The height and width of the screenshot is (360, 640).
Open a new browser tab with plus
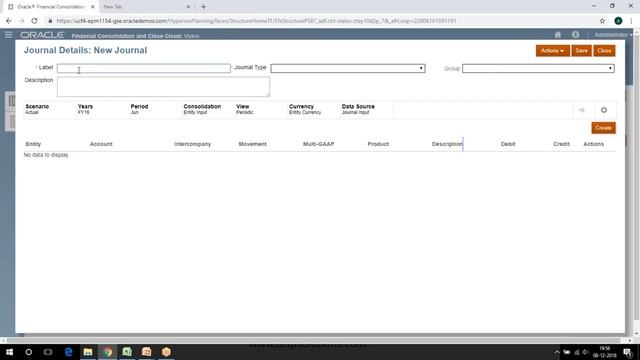click(x=203, y=7)
